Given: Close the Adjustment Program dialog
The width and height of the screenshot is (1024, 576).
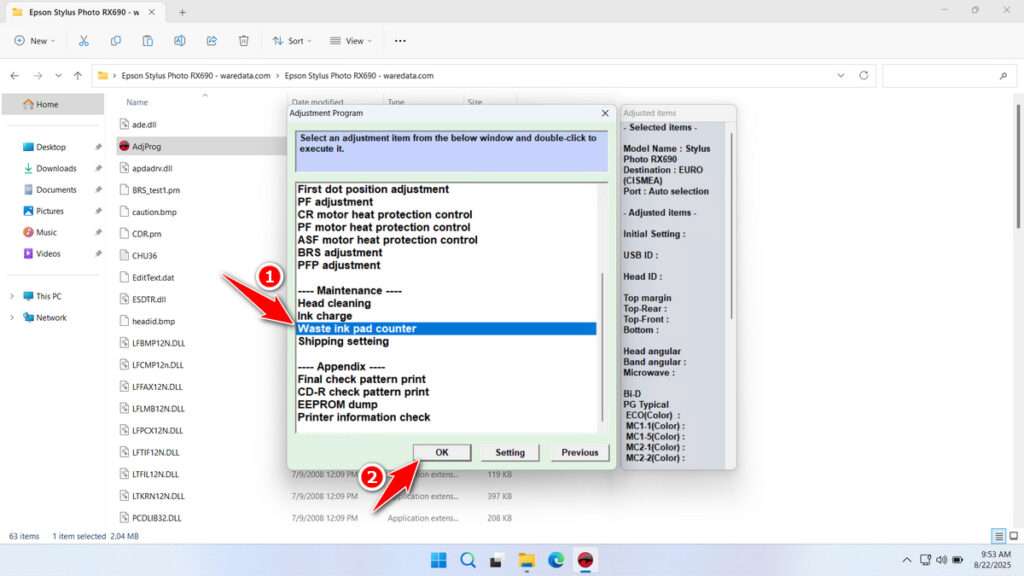Looking at the screenshot, I should 605,113.
